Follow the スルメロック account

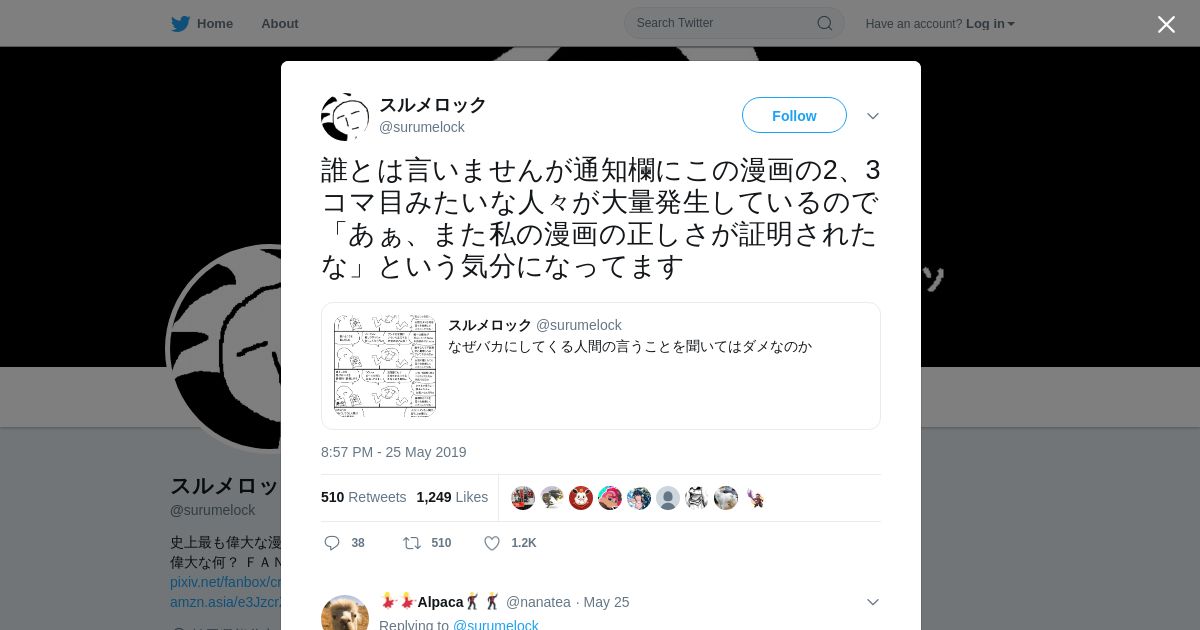click(794, 115)
